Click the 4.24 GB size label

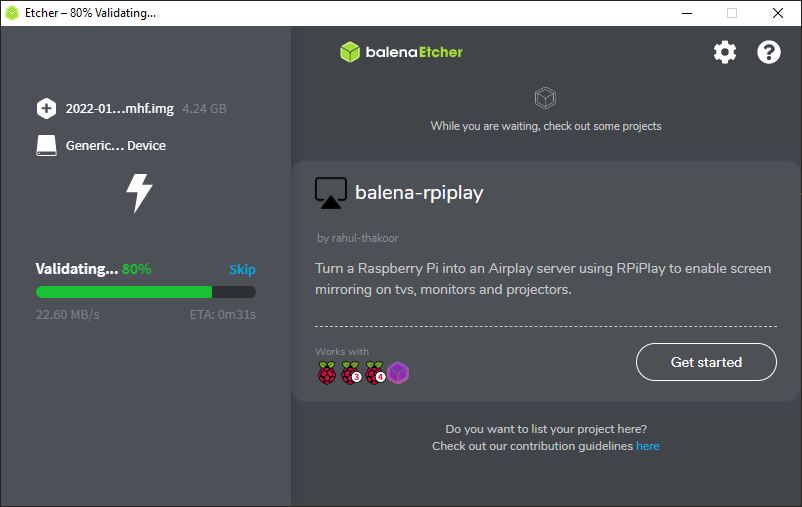point(205,108)
